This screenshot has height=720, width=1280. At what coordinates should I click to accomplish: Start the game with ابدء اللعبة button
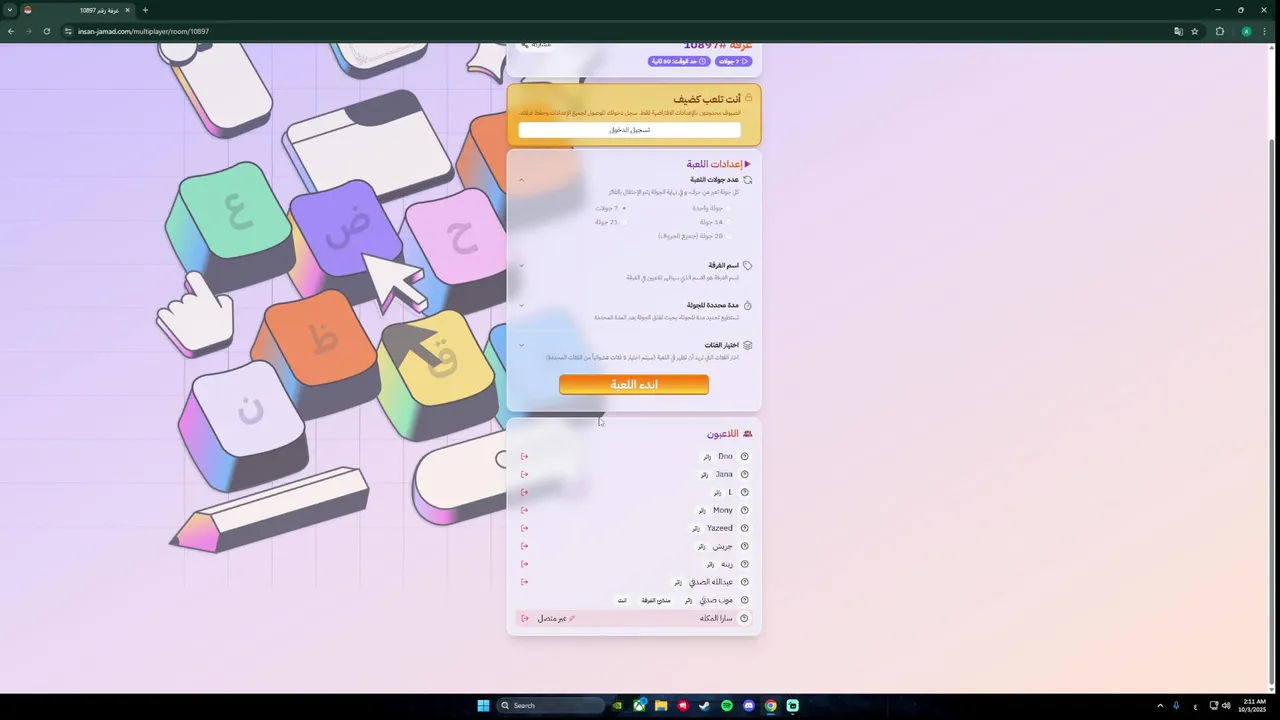(634, 384)
